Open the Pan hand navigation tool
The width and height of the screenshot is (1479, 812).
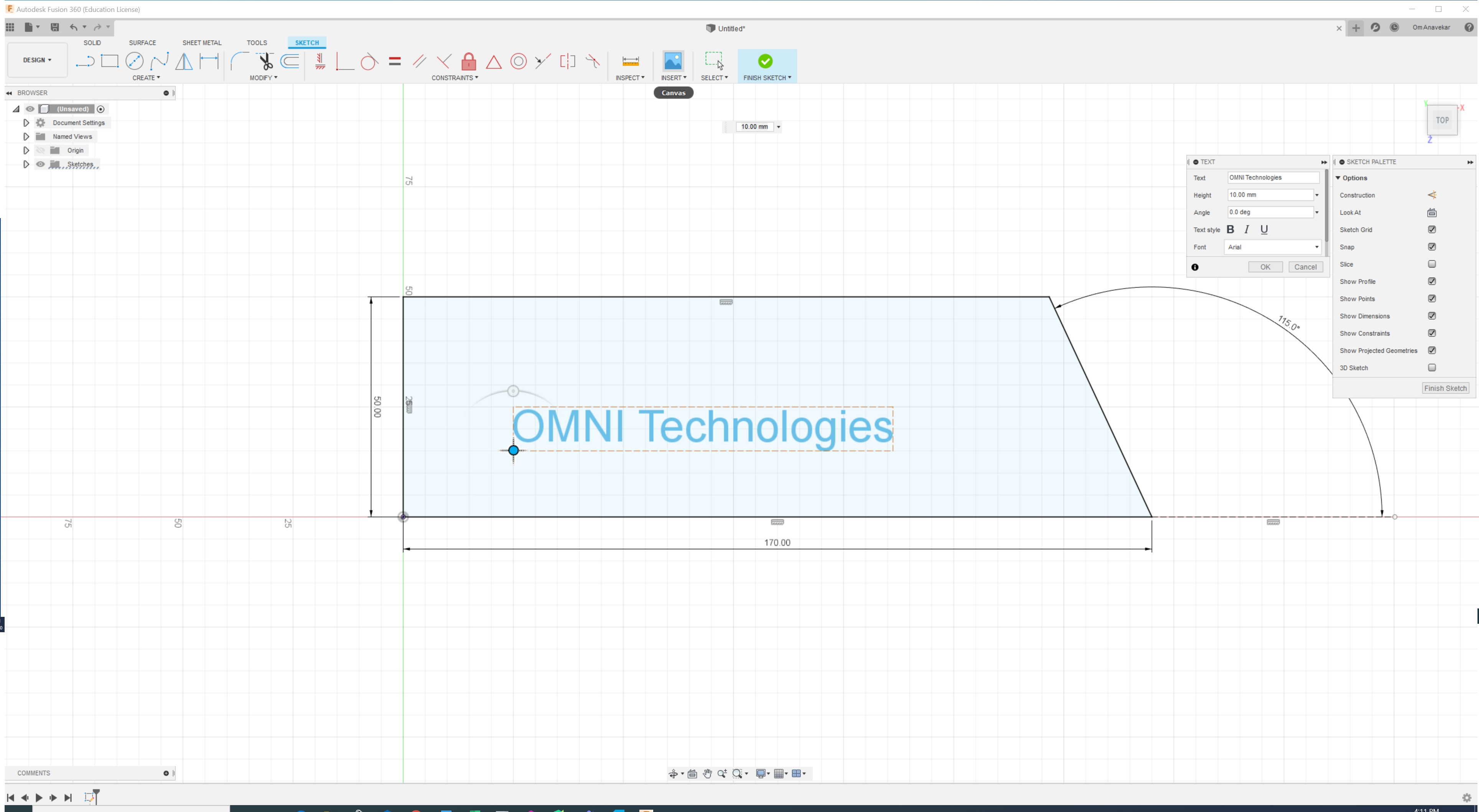[707, 774]
